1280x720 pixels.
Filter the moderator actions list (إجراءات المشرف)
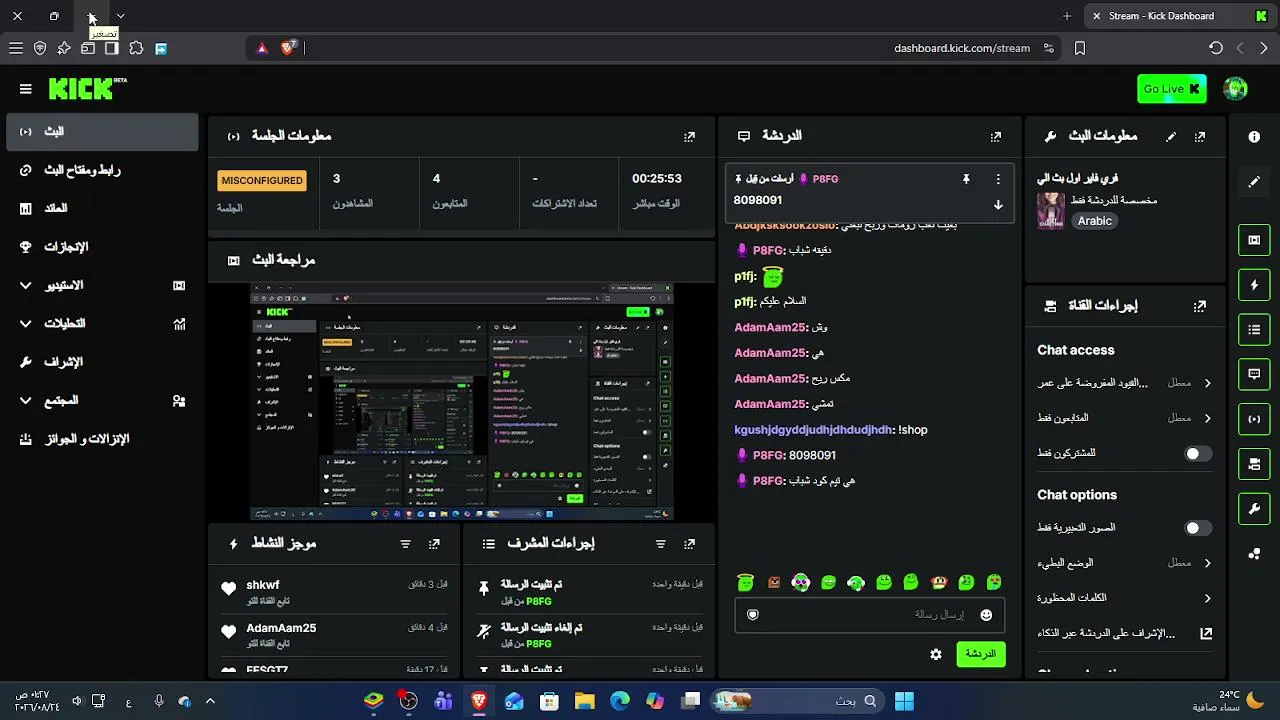pos(660,544)
